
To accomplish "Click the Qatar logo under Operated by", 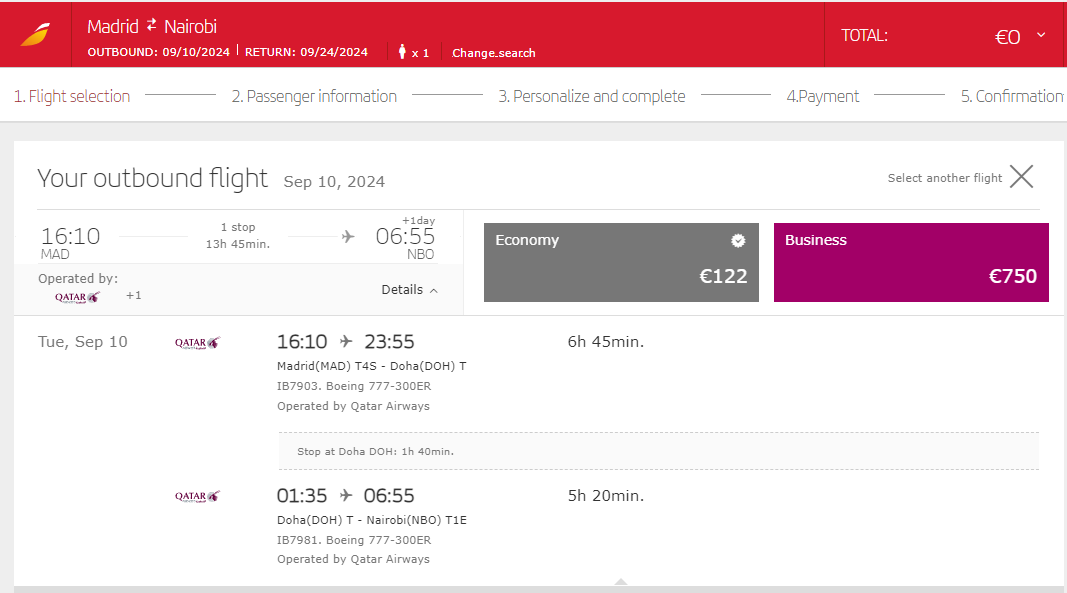I will click(x=78, y=297).
